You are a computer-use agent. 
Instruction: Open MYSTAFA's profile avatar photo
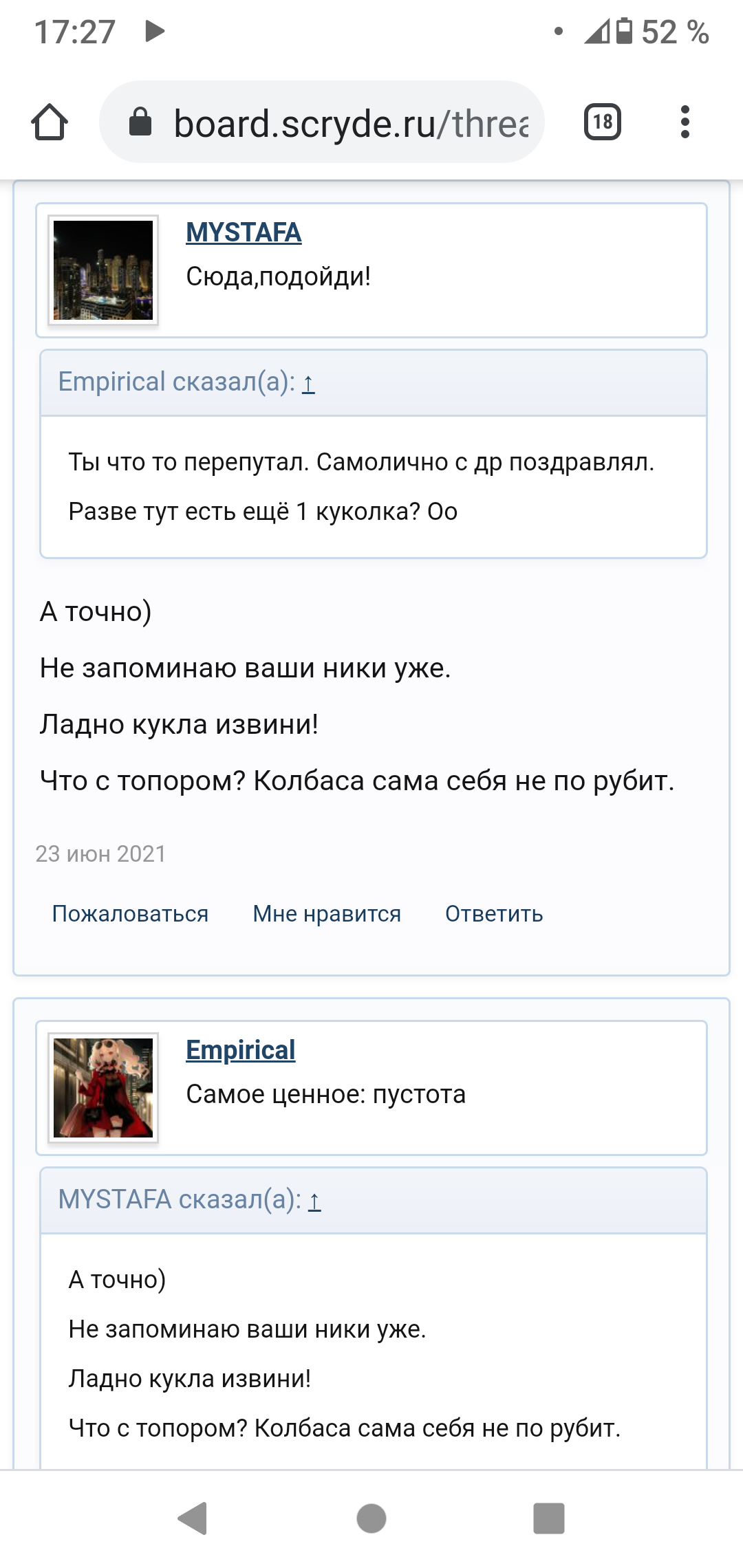(x=105, y=270)
